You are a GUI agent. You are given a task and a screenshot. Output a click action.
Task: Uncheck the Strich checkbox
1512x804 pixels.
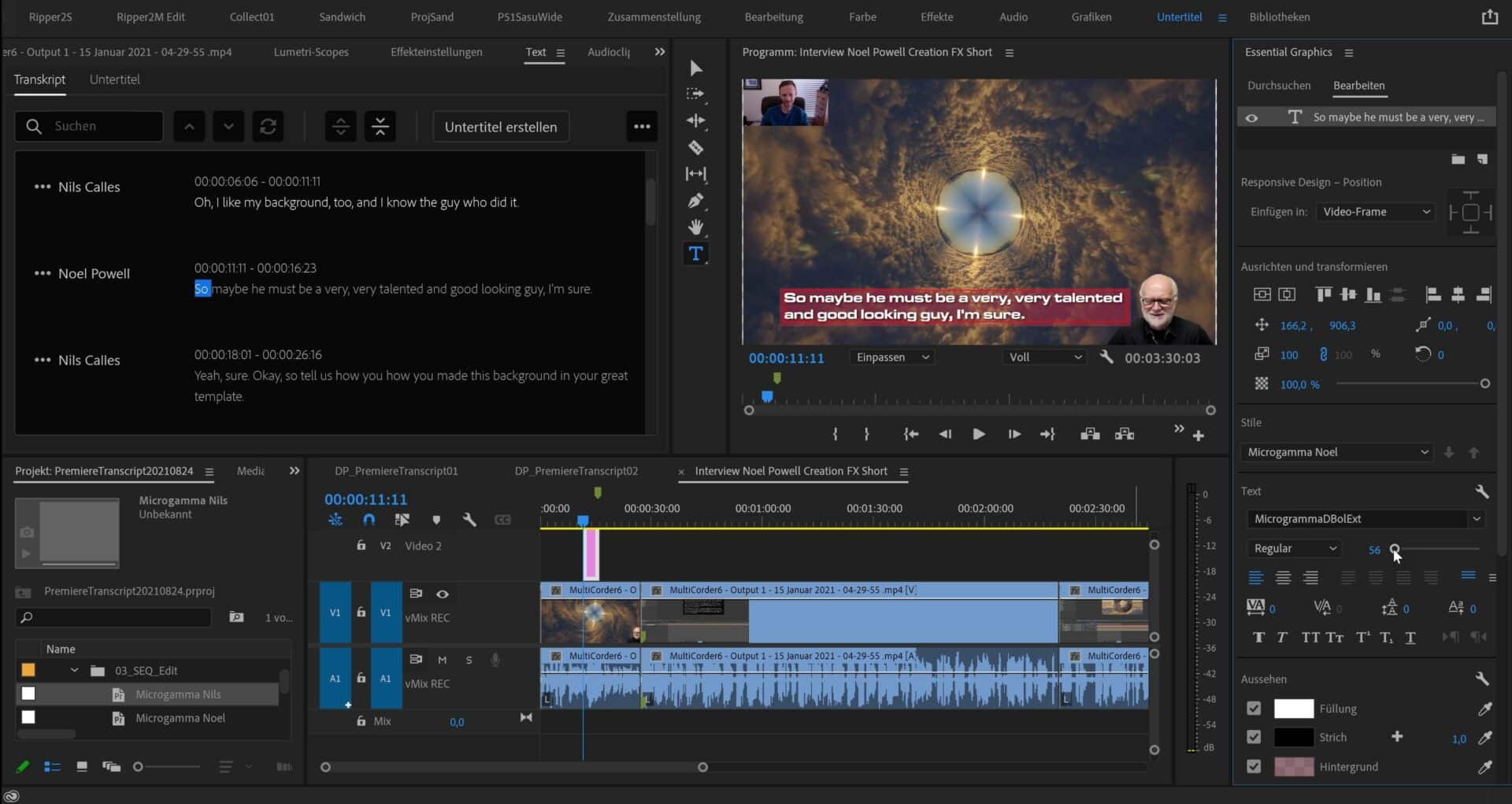coord(1254,737)
